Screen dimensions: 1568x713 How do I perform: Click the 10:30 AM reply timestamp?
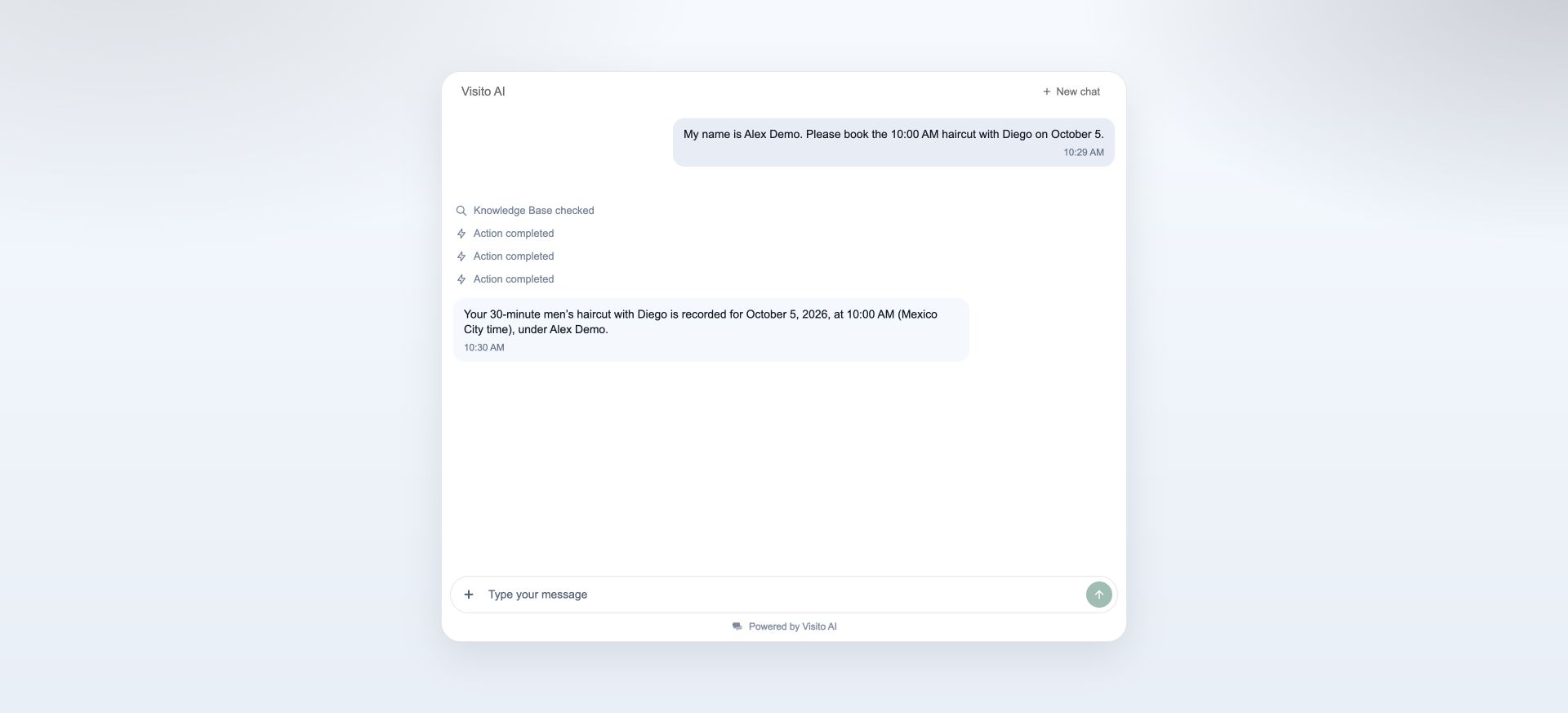[x=484, y=348]
